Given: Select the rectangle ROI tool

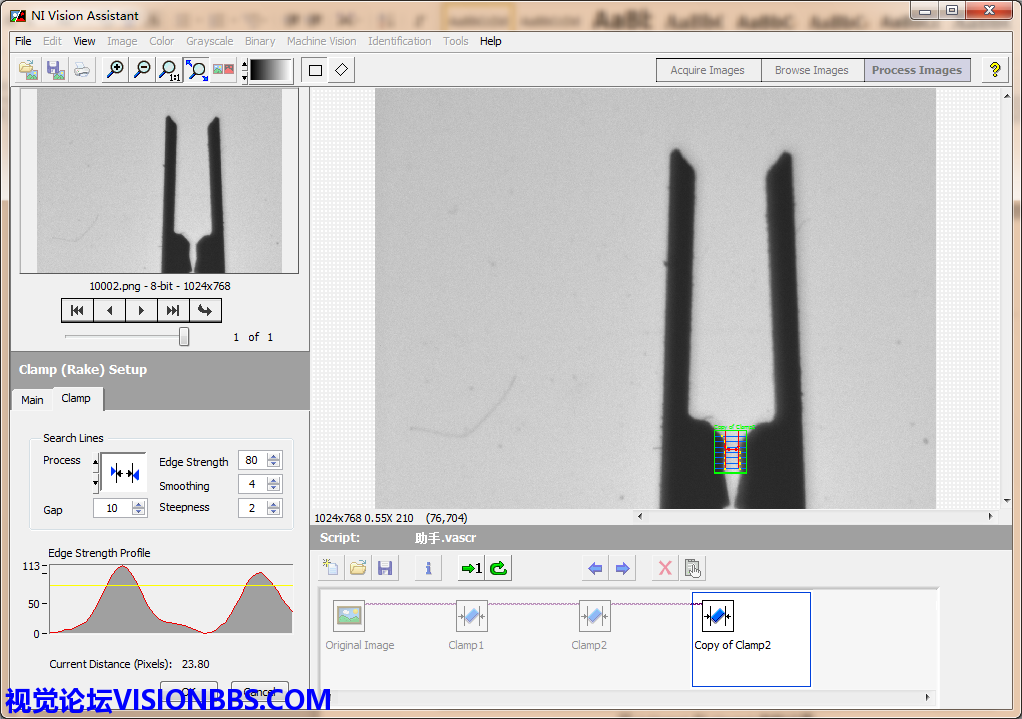Looking at the screenshot, I should point(315,70).
